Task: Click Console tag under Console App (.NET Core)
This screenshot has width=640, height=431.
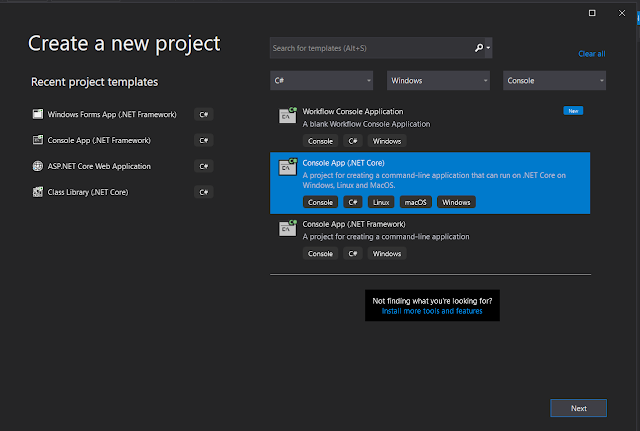Action: [320, 202]
